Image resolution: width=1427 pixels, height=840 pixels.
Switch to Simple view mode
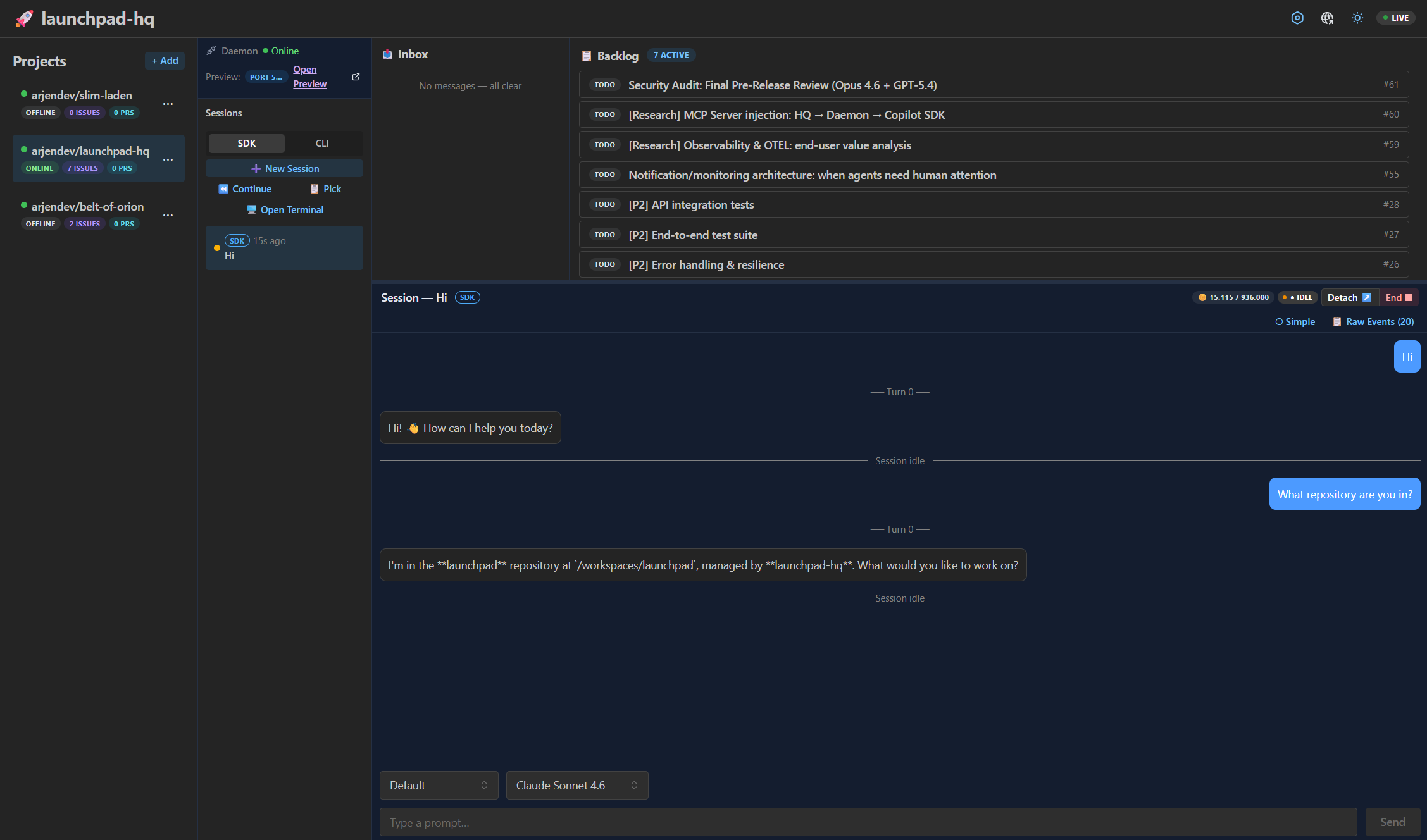pyautogui.click(x=1295, y=321)
